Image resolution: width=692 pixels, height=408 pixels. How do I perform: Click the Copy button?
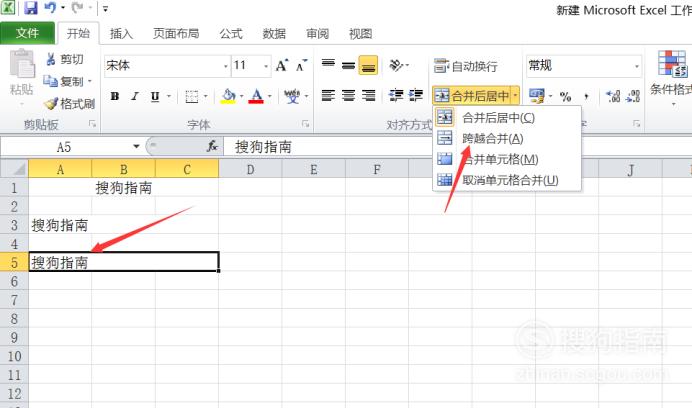coord(64,81)
